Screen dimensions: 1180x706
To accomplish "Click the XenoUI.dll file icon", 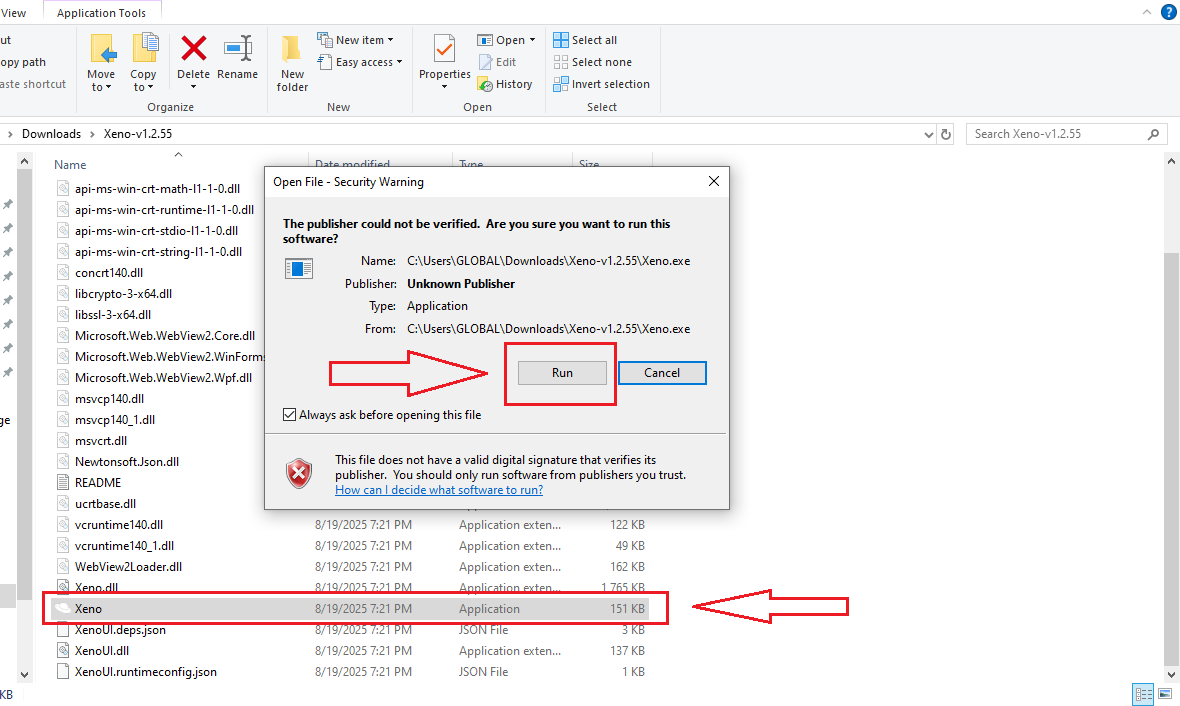I will 63,651.
